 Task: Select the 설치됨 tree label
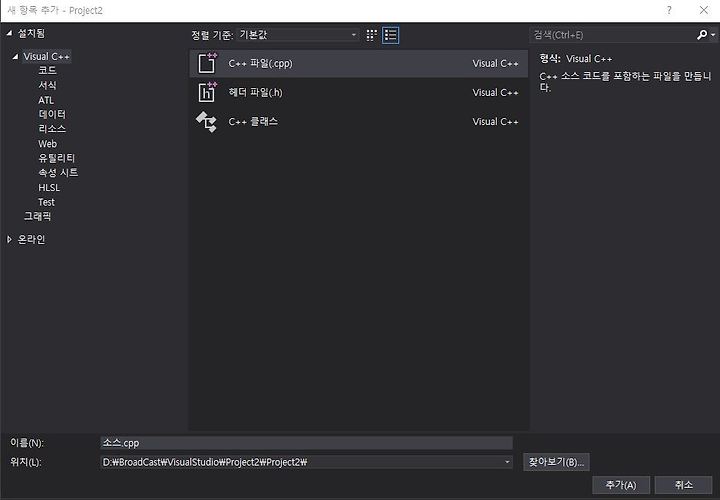[x=31, y=33]
